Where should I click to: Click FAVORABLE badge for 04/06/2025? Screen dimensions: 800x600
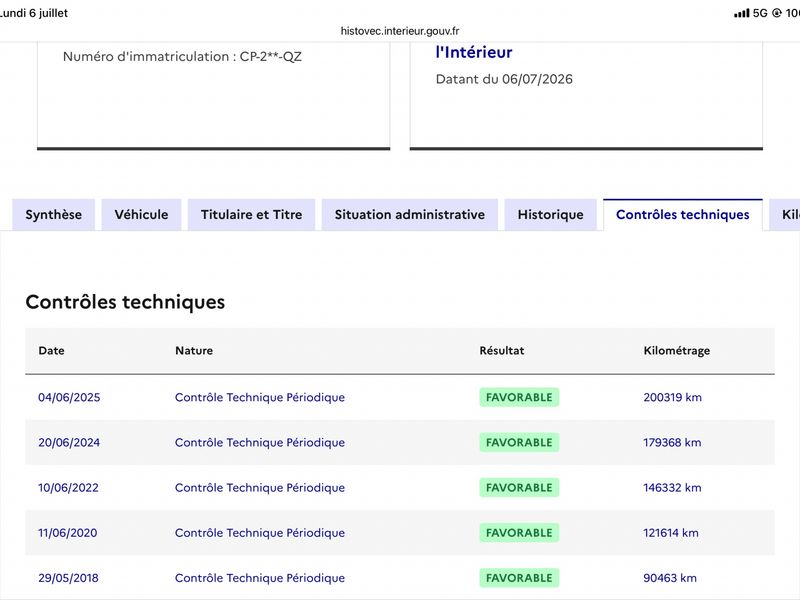[519, 397]
